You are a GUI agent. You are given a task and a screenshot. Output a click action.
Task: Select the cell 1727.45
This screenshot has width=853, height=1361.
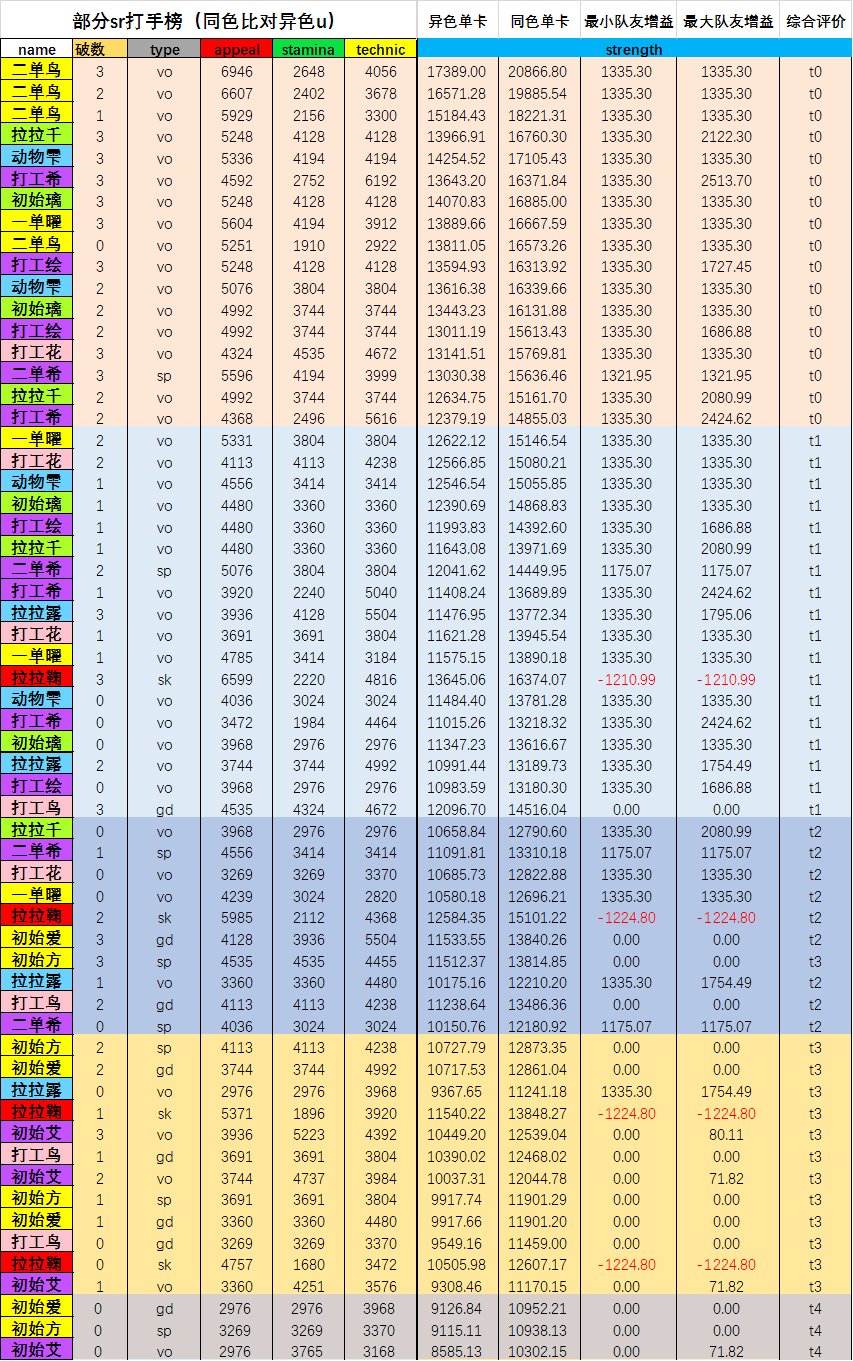click(x=727, y=266)
